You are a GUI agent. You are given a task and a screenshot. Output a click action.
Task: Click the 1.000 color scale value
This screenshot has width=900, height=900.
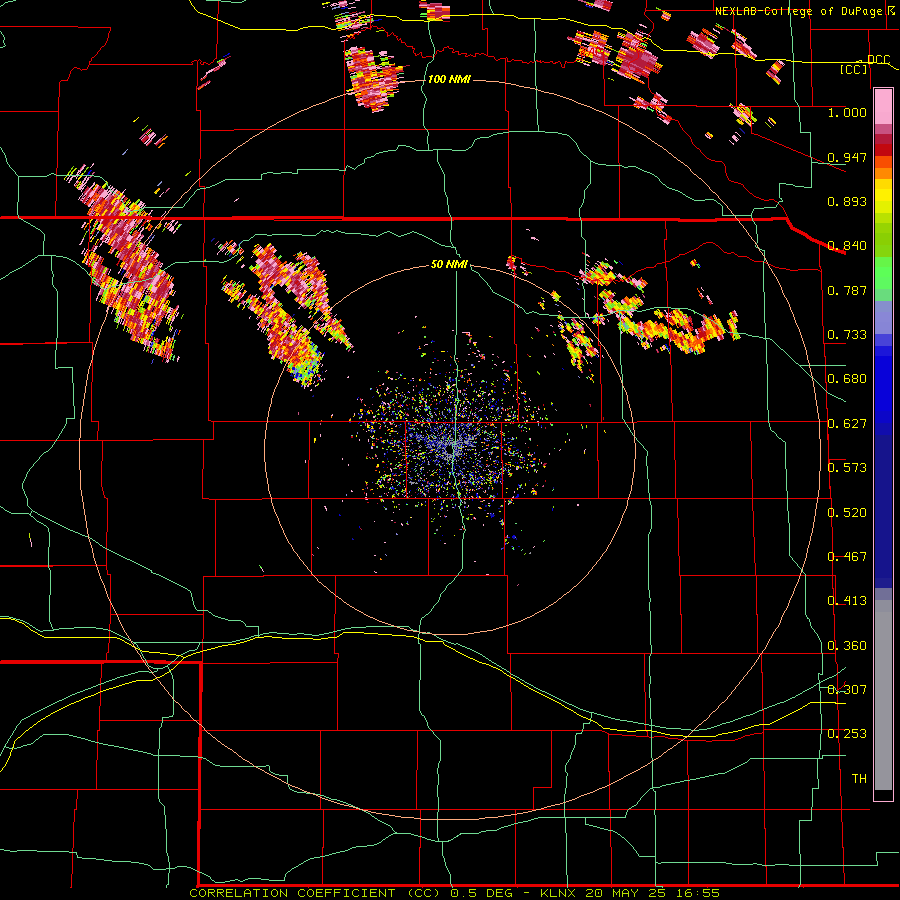[x=847, y=112]
